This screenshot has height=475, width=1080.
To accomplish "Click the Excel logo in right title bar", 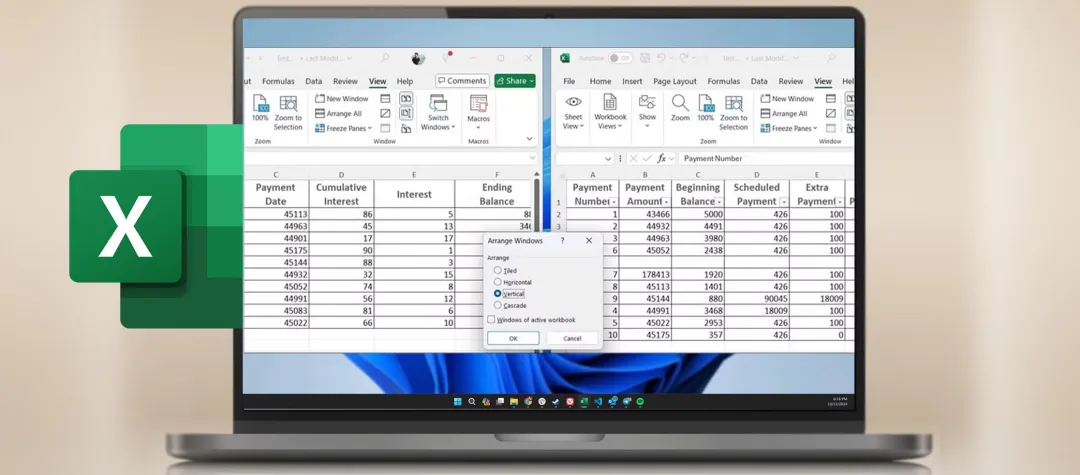I will click(x=565, y=59).
